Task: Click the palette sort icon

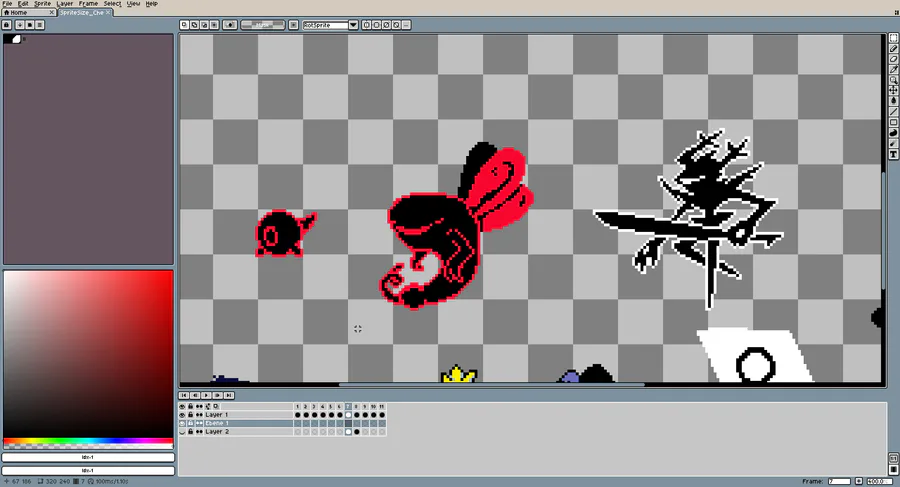Action: (x=20, y=25)
